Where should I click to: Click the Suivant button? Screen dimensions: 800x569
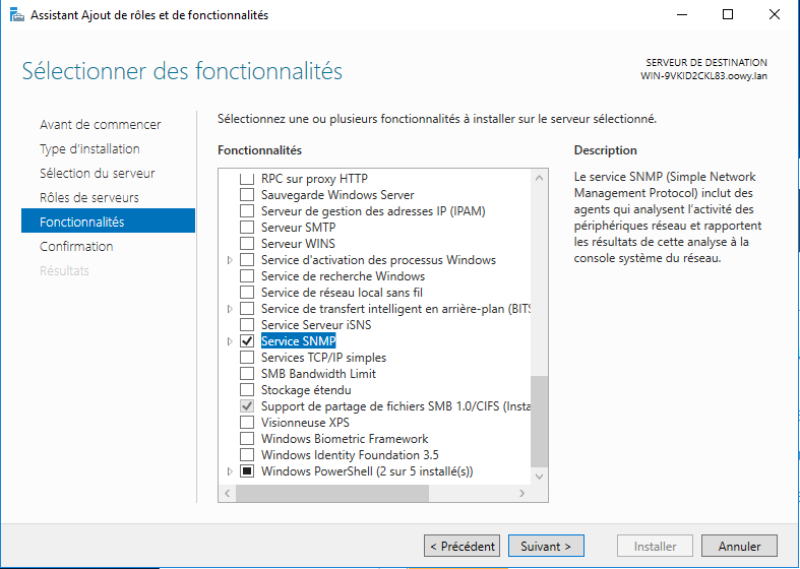pyautogui.click(x=546, y=546)
